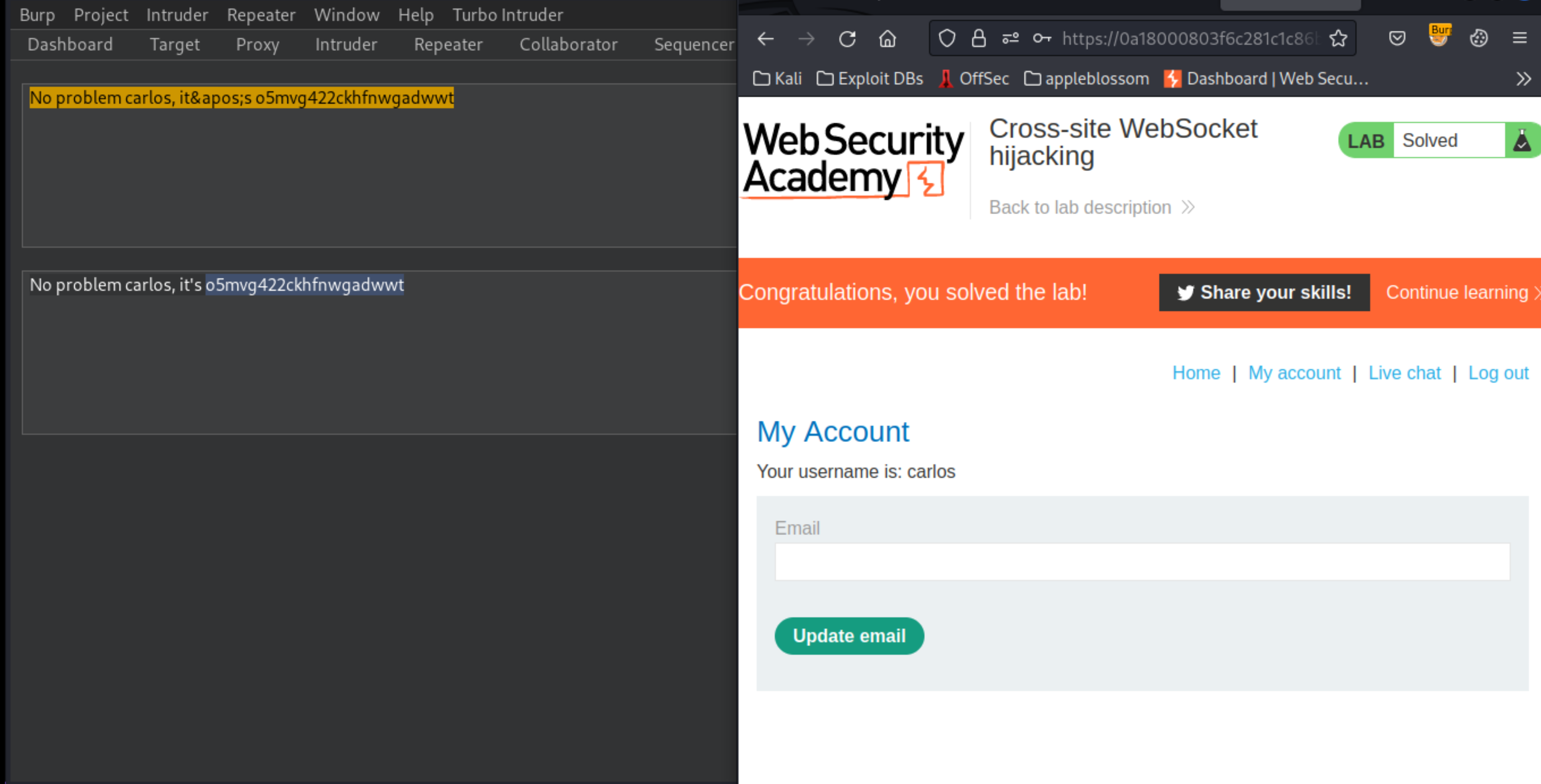This screenshot has height=784, width=1541.
Task: Open the Dashboard | Web Security bookmark
Action: (1266, 79)
